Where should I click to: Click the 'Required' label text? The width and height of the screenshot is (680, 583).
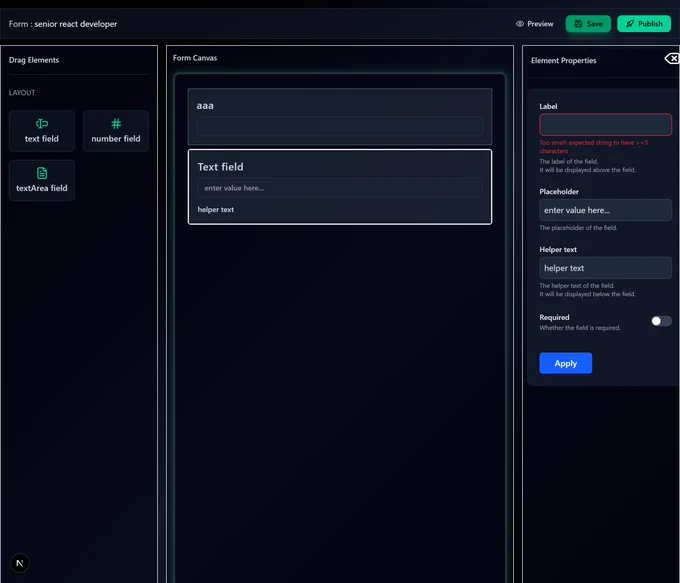[x=554, y=317]
